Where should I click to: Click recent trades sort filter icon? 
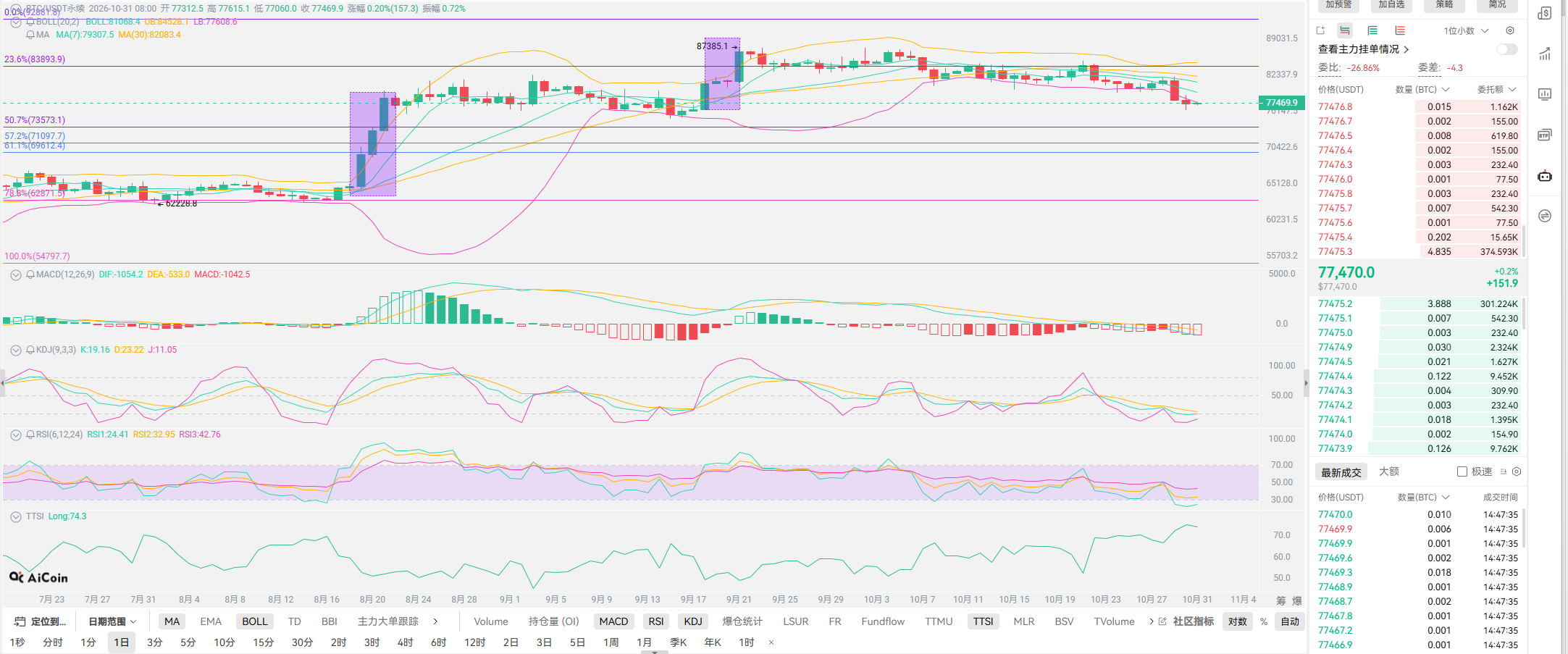pos(1504,471)
